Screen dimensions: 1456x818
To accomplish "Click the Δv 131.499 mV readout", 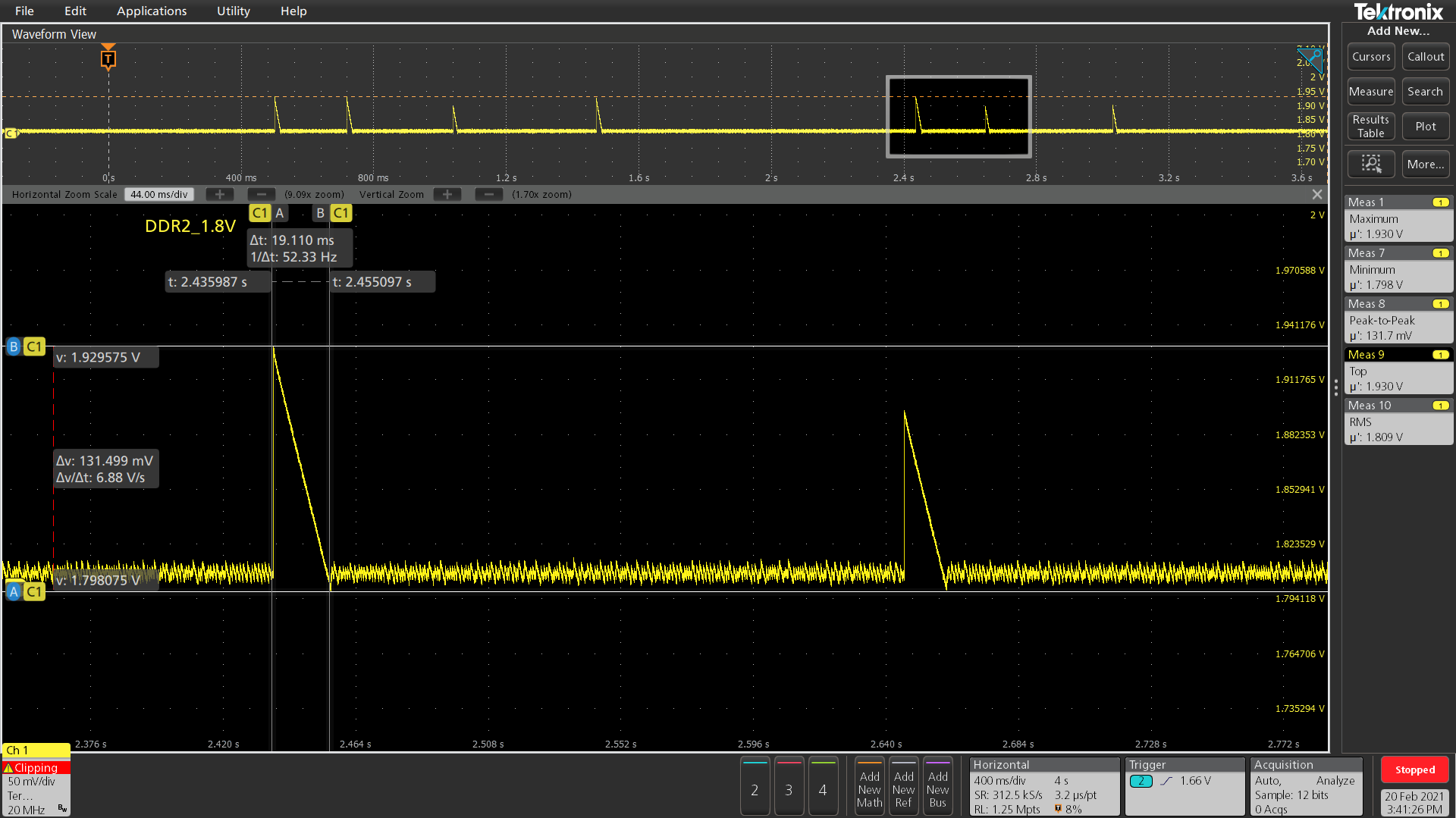I will 106,469.
